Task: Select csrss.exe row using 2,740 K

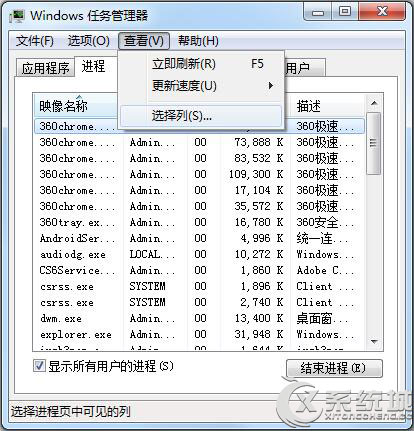Action: coord(199,302)
